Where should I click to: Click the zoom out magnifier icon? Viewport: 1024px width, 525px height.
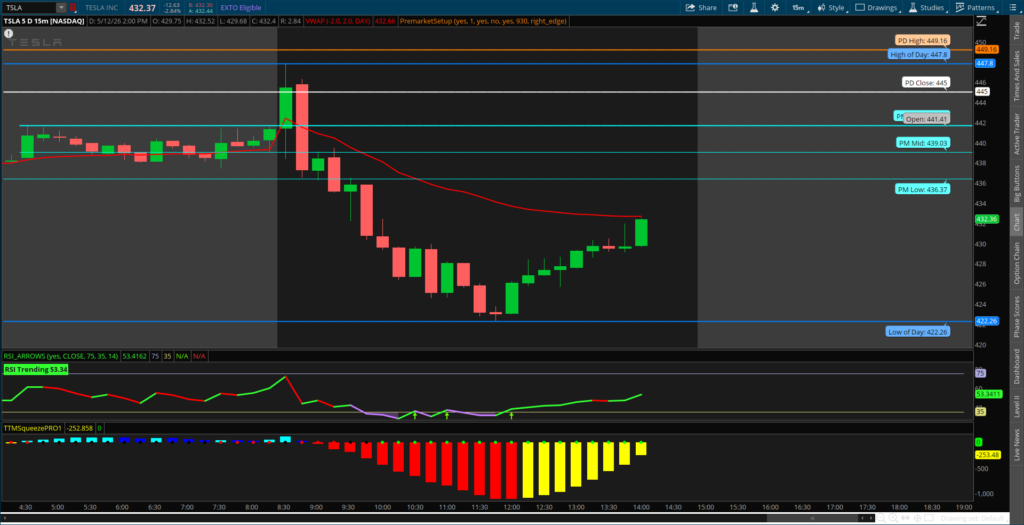pyautogui.click(x=882, y=518)
